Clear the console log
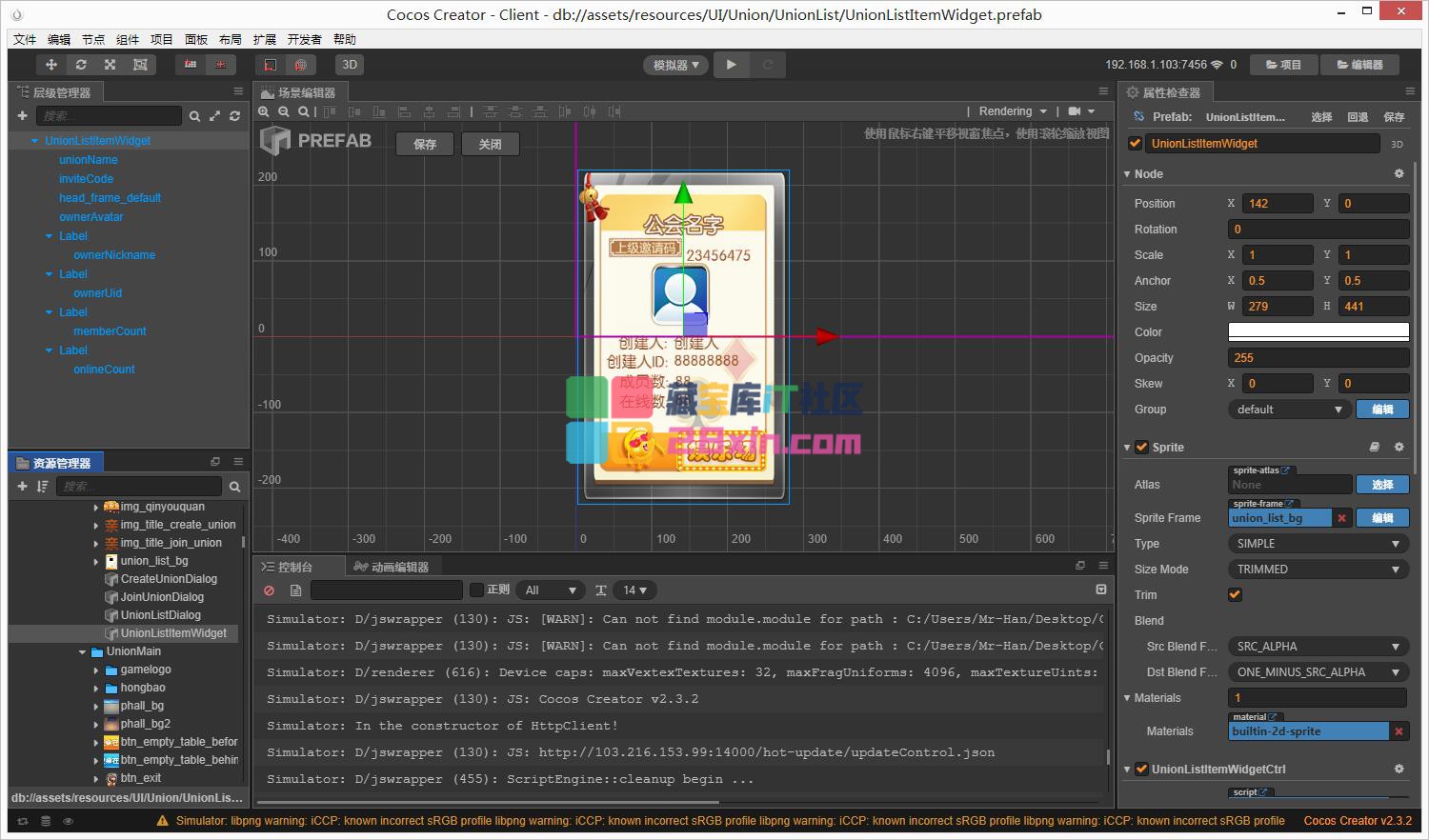Screen dimensions: 1429x840 tap(270, 590)
